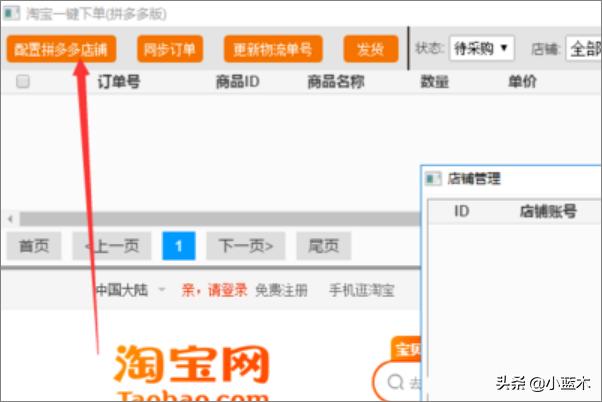Click the 淘宝网 logo
Viewport: 602px width, 402px height.
[x=191, y=372]
